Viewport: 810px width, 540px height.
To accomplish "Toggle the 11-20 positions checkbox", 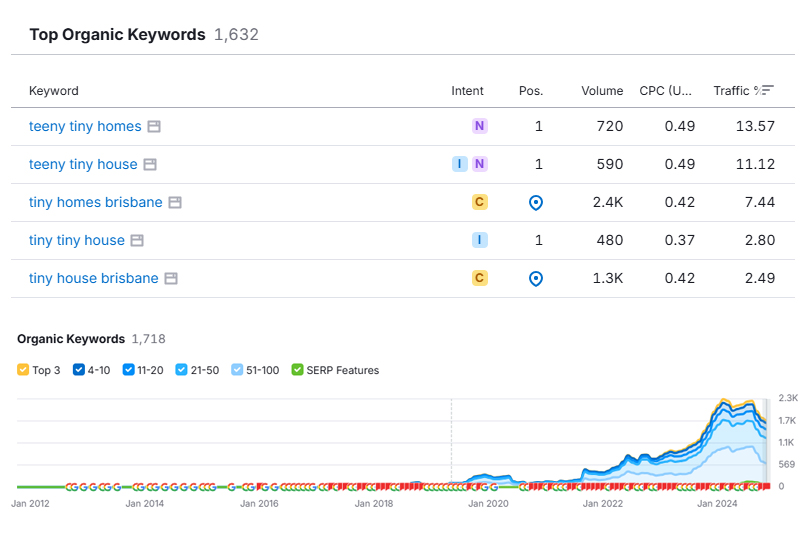I will click(x=128, y=370).
